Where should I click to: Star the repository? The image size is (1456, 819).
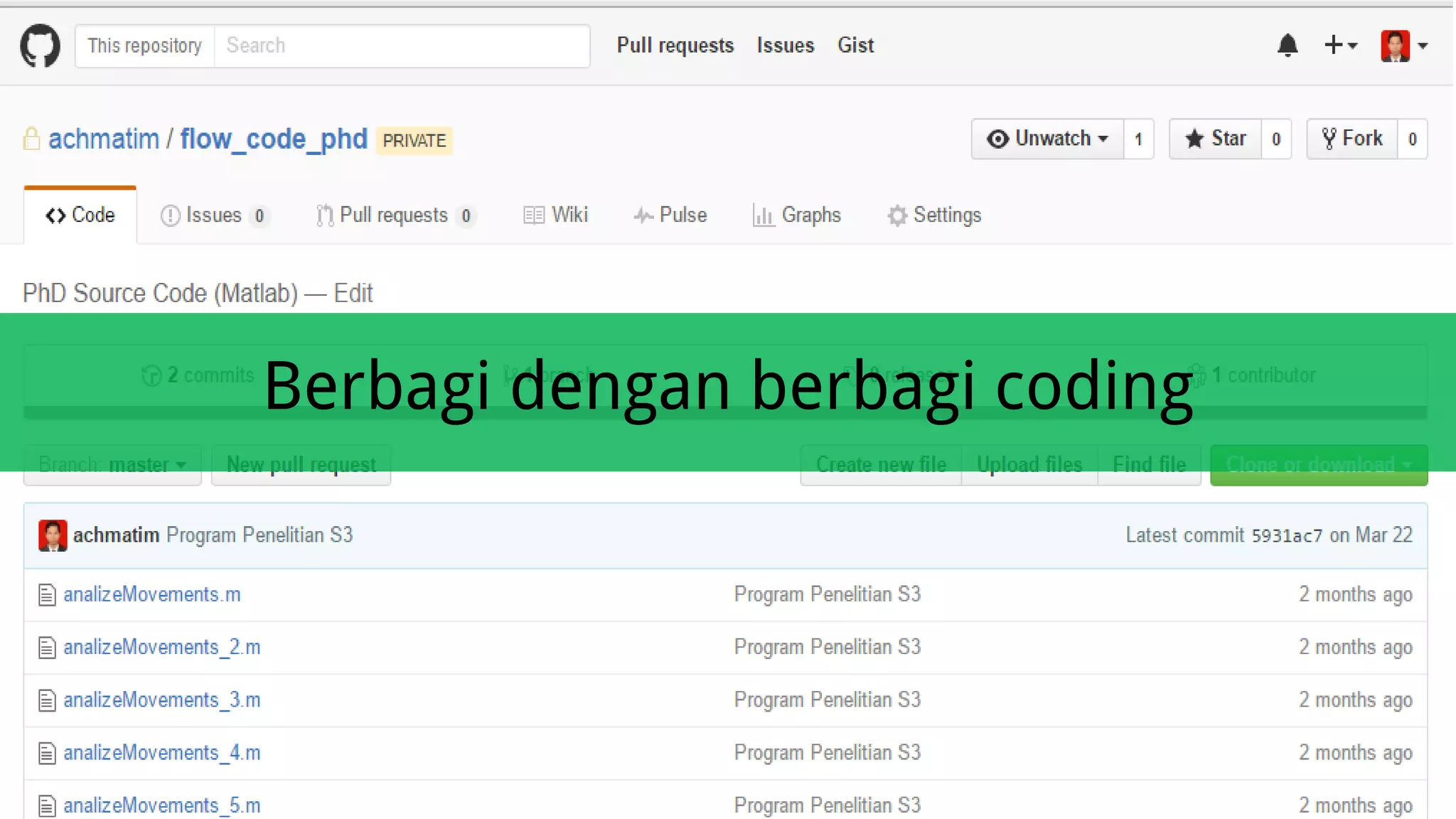[1215, 139]
